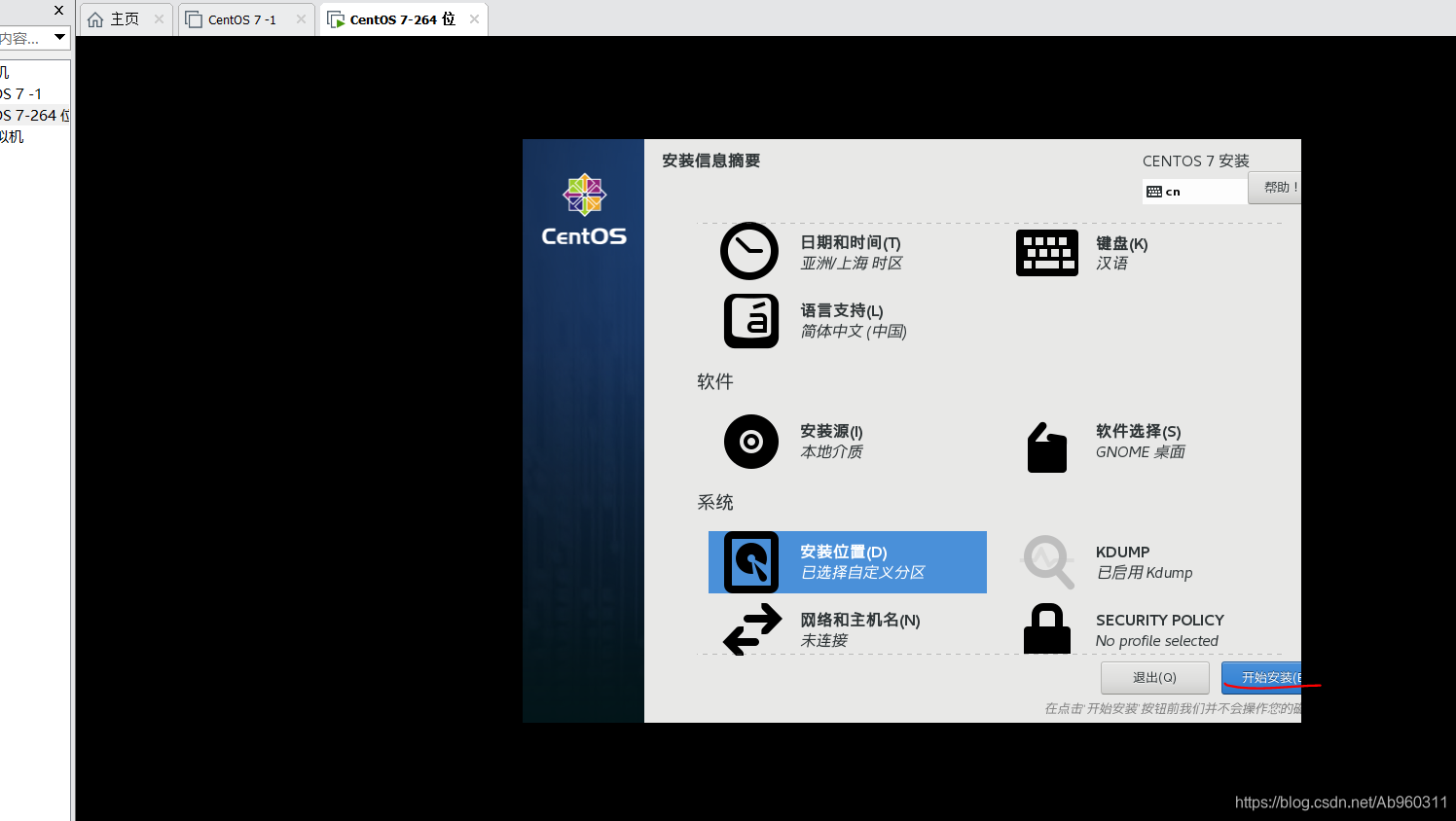Click the CENTOS 7 安装 title text

(1196, 161)
